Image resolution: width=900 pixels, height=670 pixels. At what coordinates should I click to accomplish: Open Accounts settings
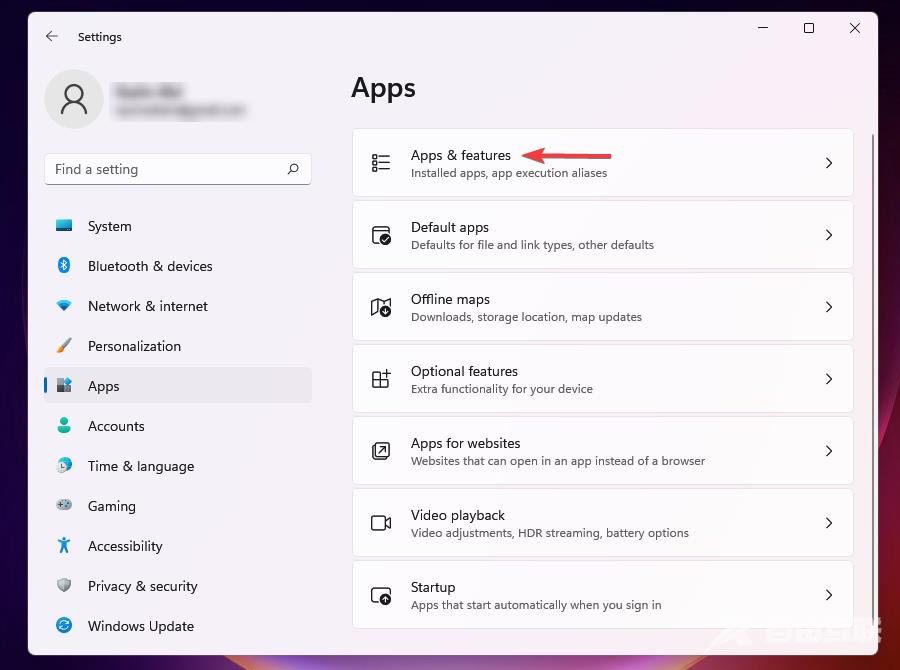coord(116,426)
